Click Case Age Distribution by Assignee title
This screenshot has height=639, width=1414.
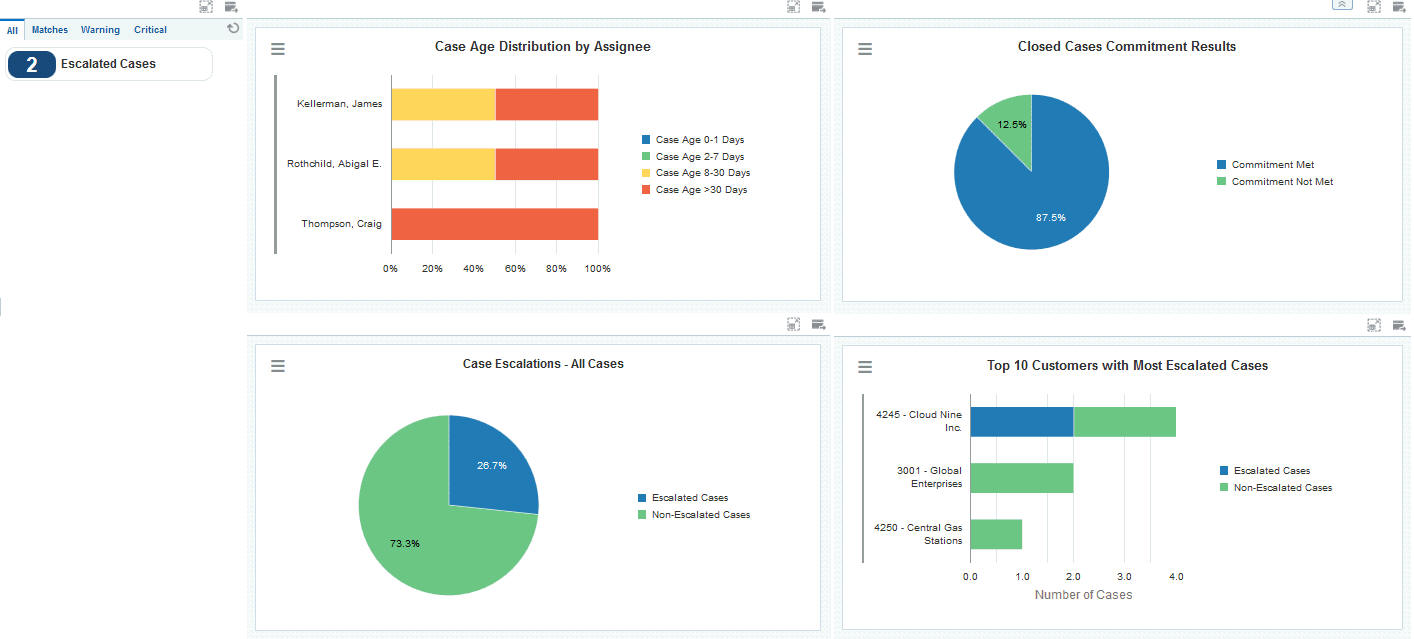pos(543,47)
